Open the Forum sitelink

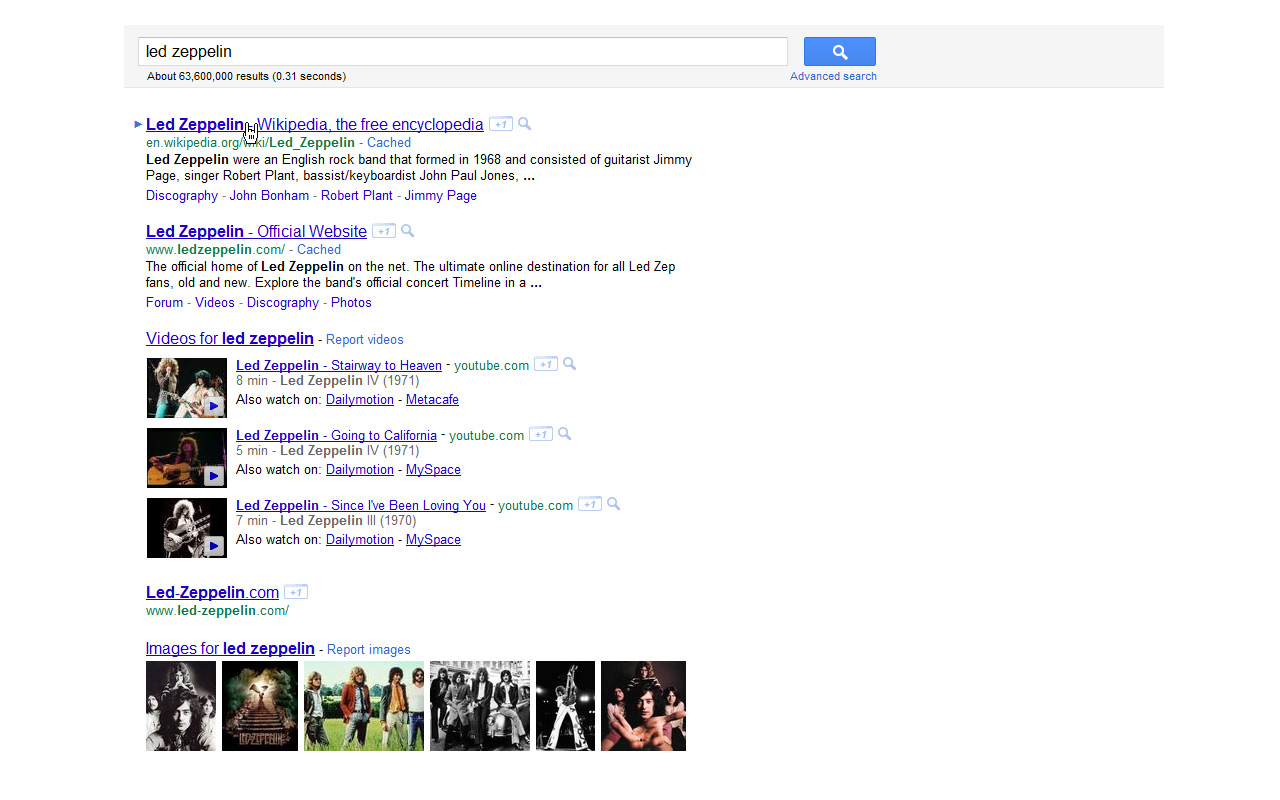(165, 303)
